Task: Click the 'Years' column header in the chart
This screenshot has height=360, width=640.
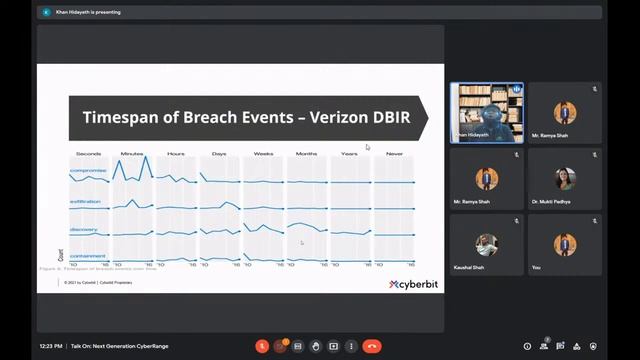Action: coord(349,154)
